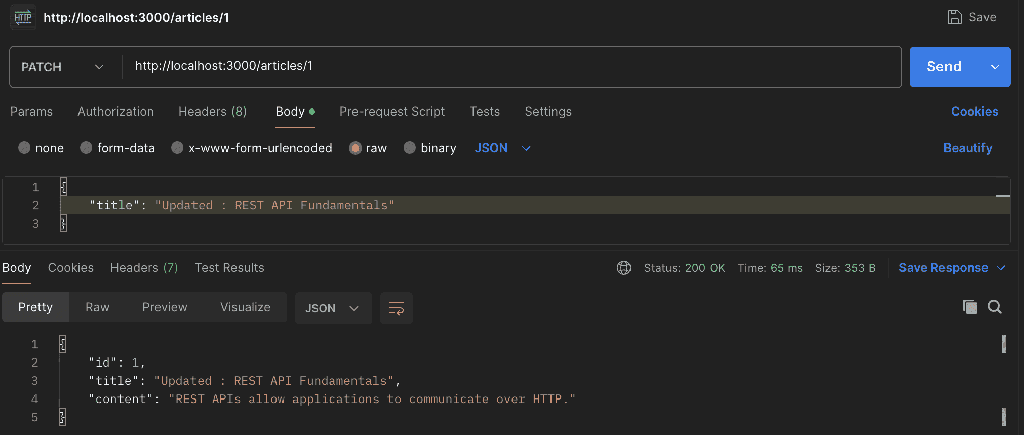Click the blue Send button
This screenshot has height=435, width=1024.
click(x=944, y=67)
